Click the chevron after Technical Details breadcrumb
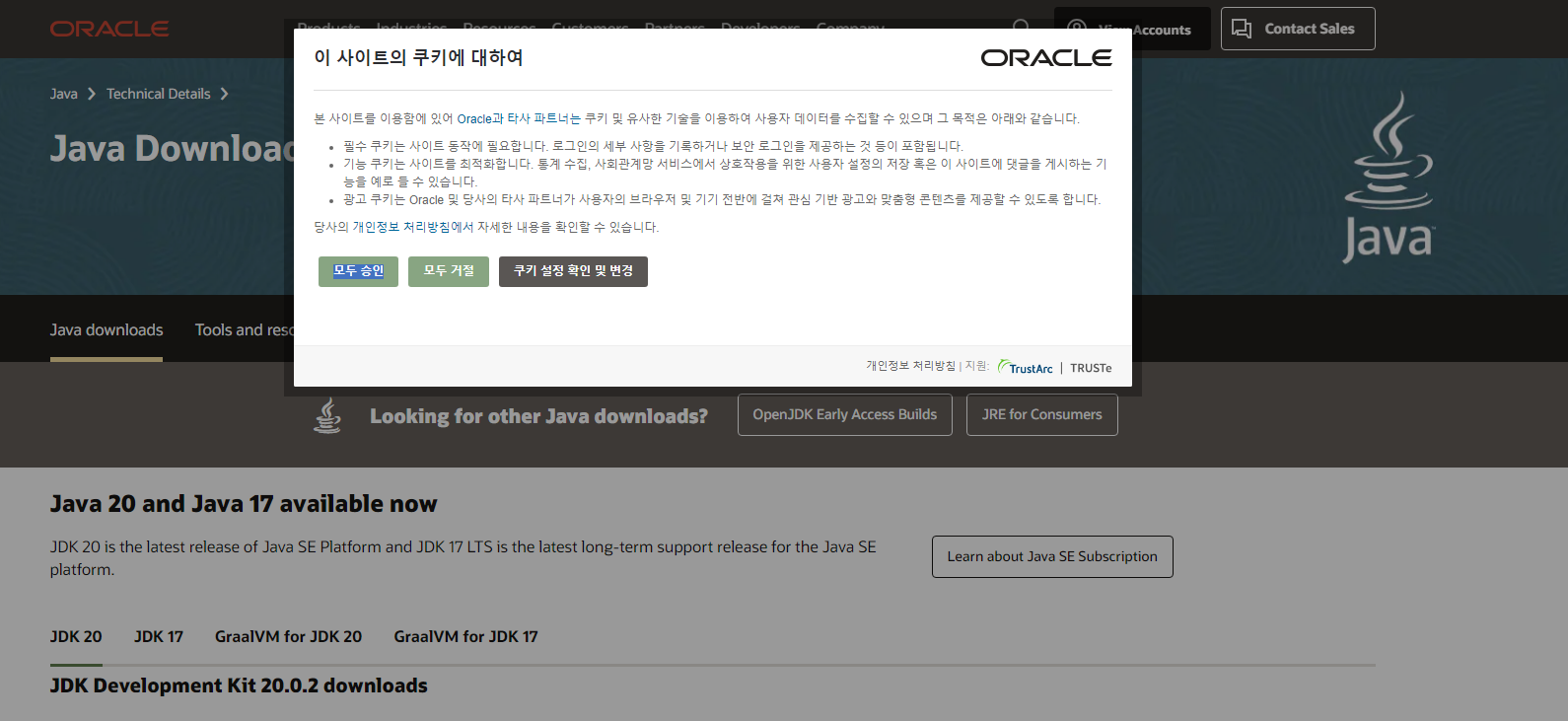 225,94
